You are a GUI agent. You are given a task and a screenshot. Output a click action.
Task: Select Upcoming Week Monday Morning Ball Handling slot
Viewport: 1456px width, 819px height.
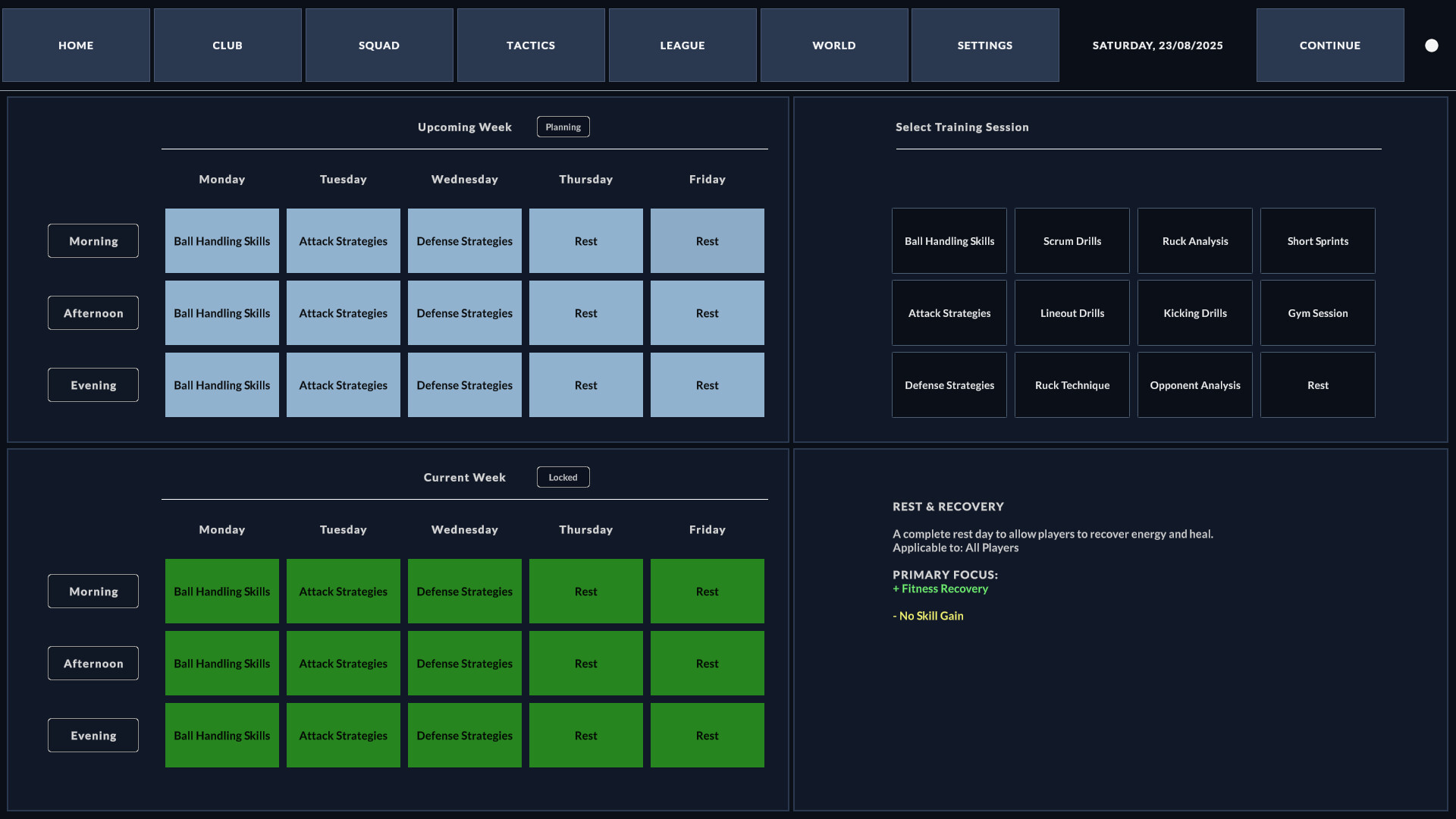tap(222, 241)
